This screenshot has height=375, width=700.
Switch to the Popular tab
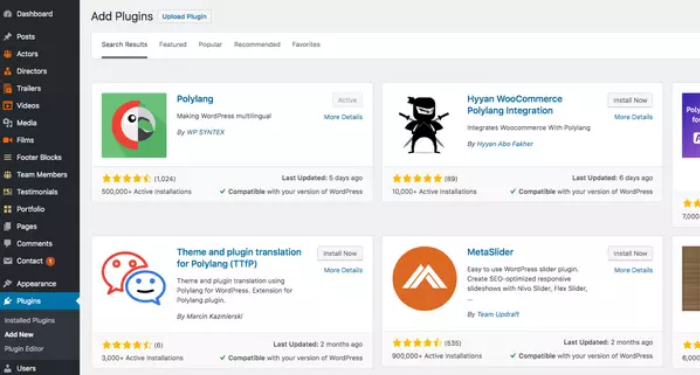[x=210, y=45]
